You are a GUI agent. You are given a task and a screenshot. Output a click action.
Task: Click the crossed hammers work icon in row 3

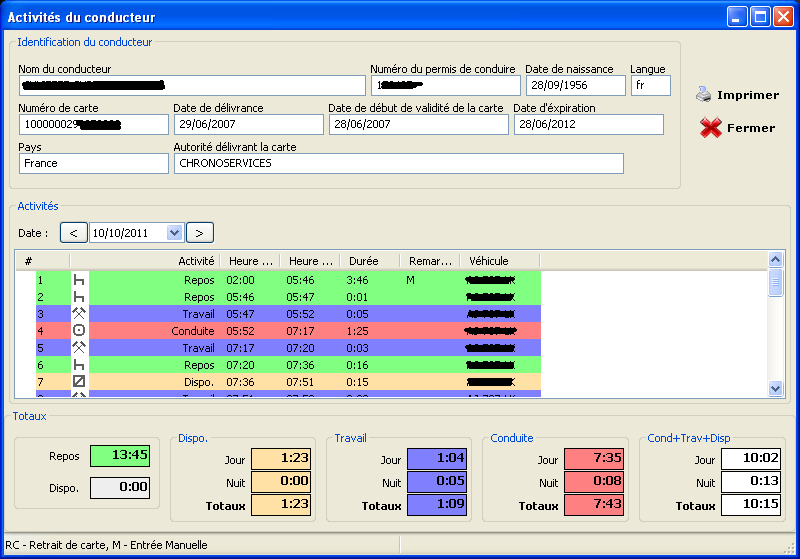coord(79,314)
